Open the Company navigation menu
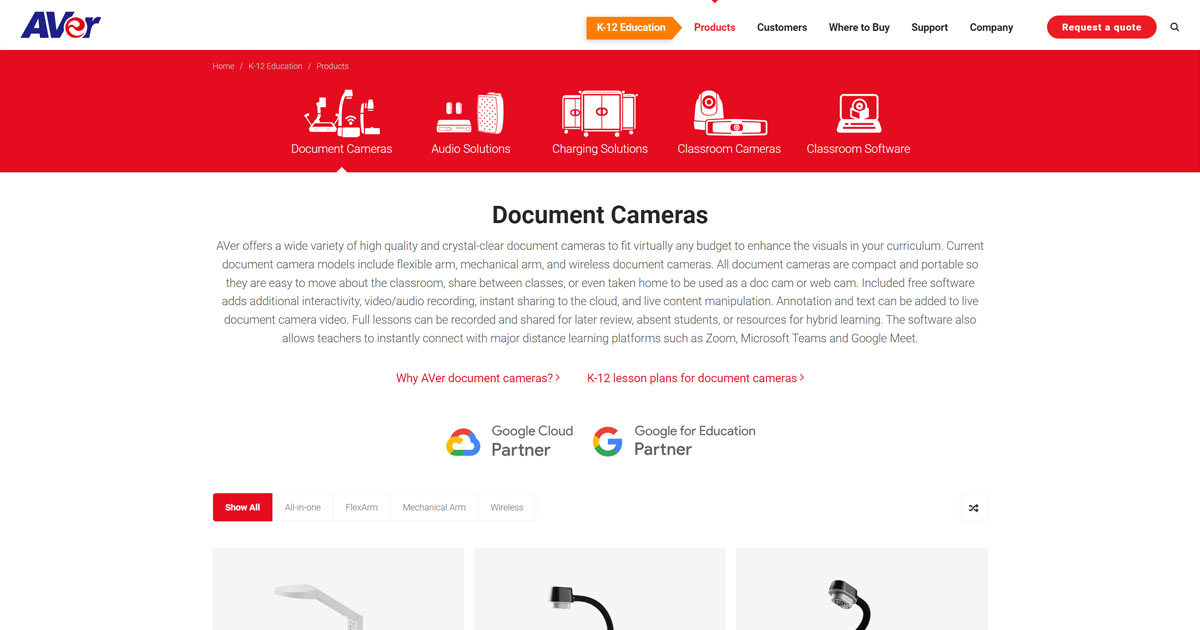The height and width of the screenshot is (630, 1200). (991, 27)
